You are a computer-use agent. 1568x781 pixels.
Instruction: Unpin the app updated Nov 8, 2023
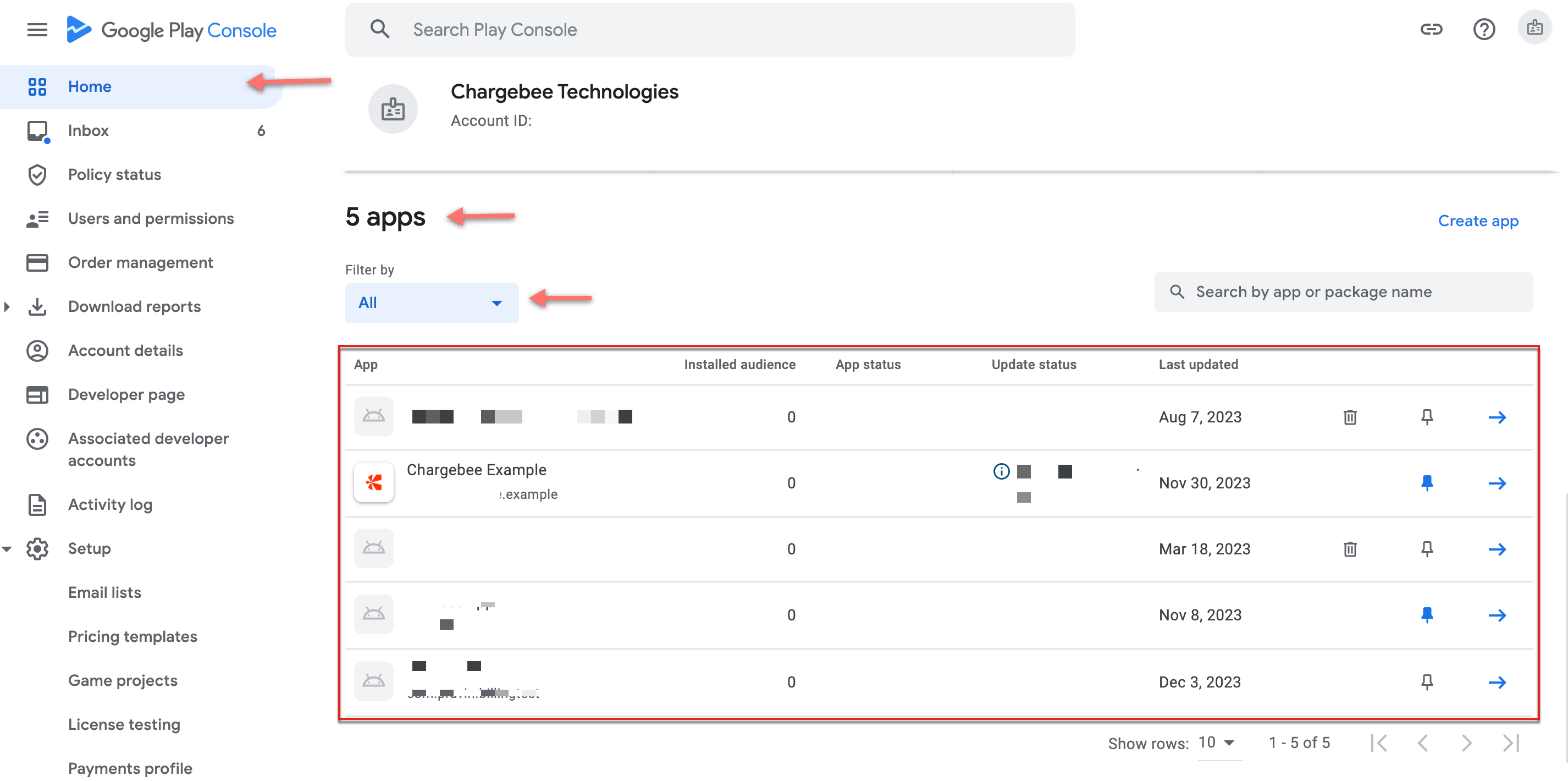1426,615
